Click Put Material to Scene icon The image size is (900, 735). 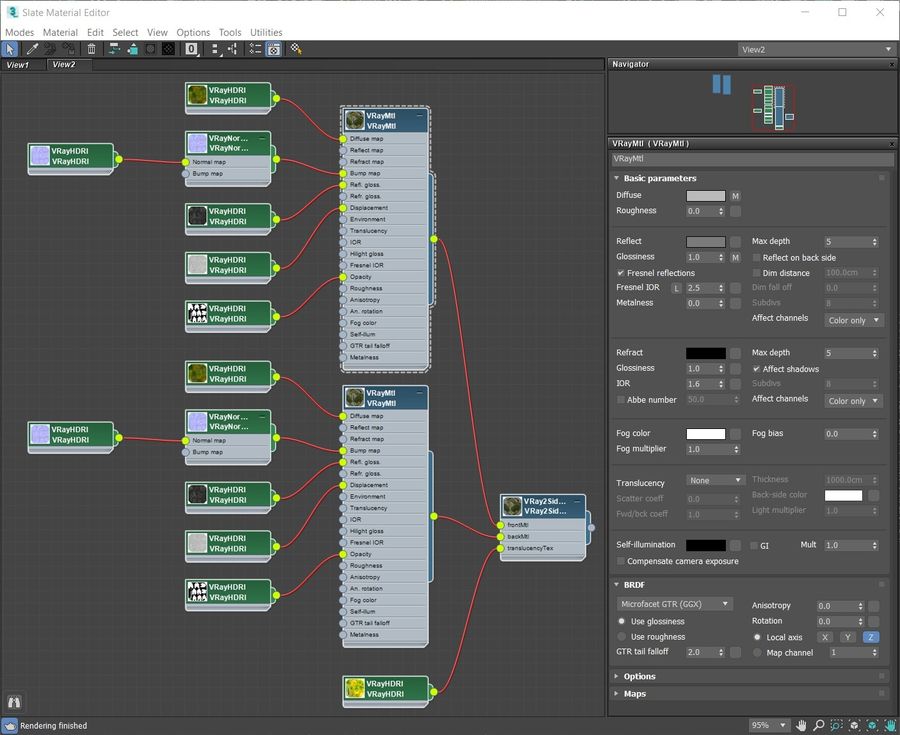tap(51, 49)
